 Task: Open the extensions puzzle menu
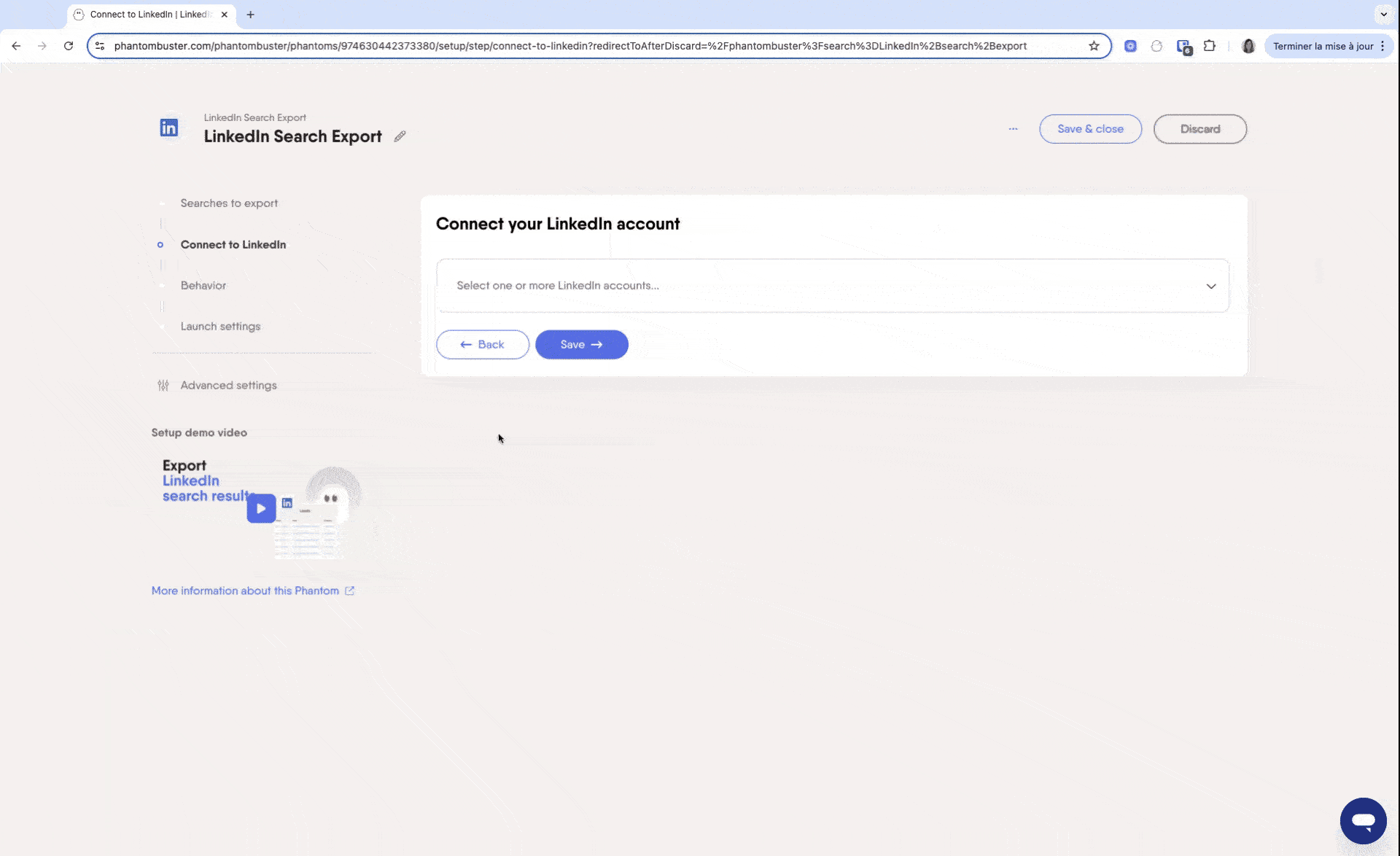1210,46
